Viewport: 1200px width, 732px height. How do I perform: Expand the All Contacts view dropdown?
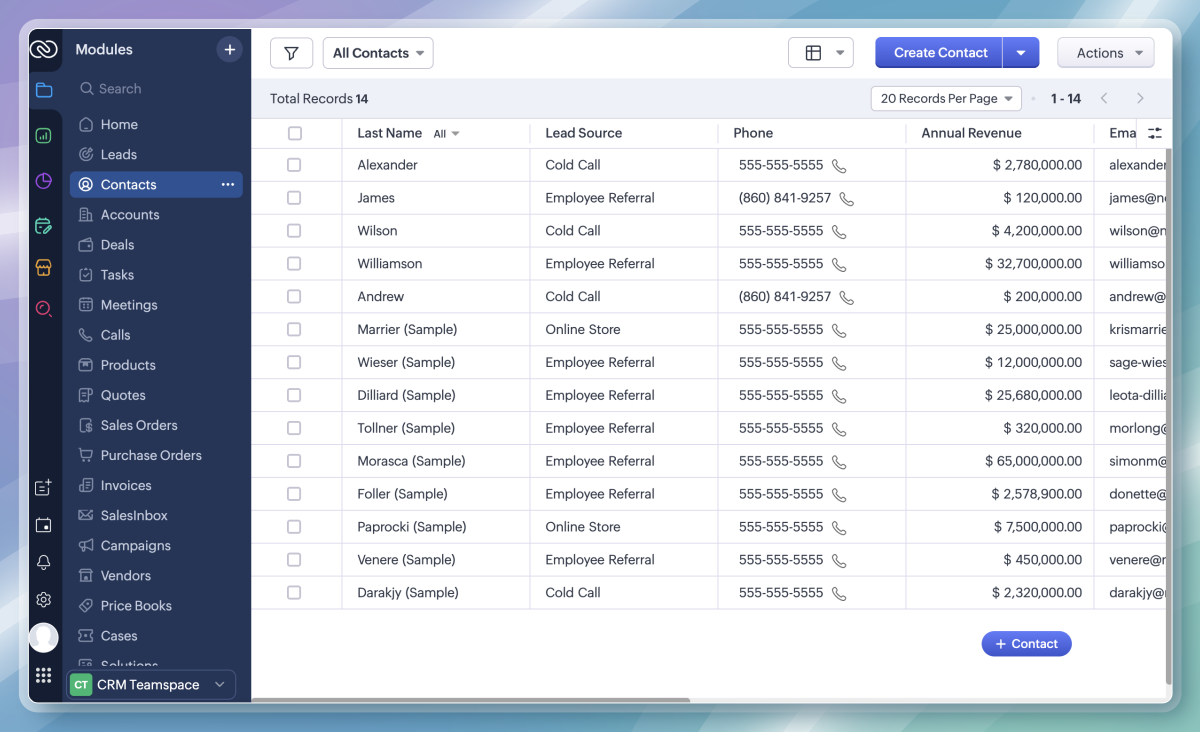pos(378,53)
